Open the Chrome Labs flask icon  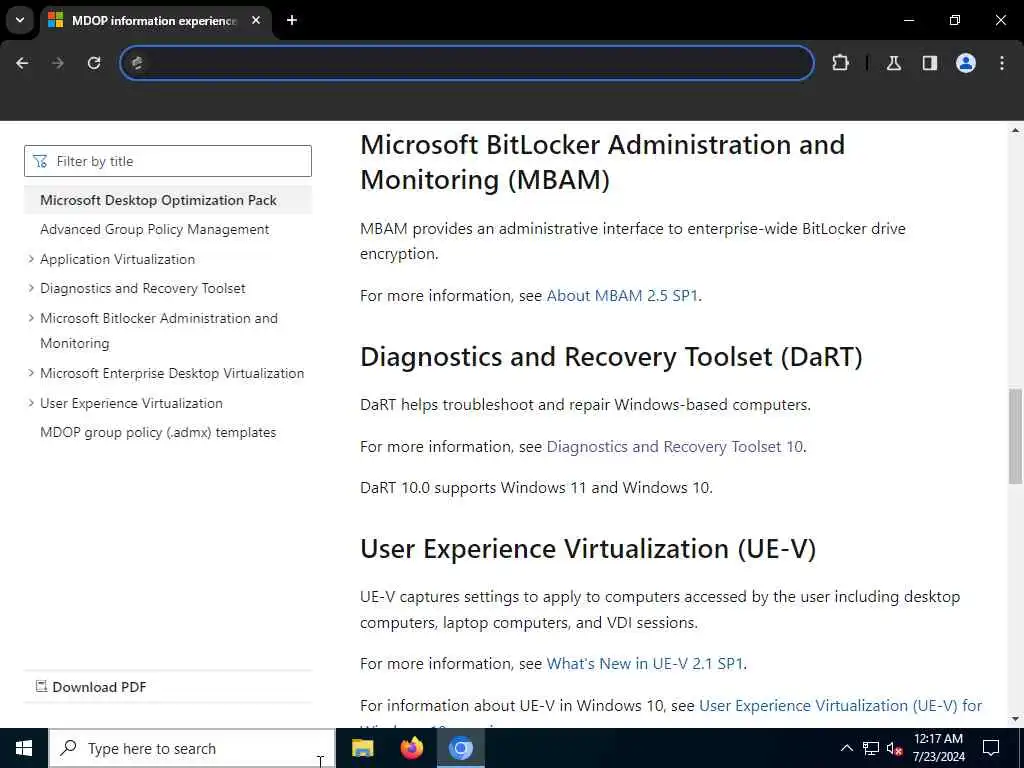[x=894, y=63]
